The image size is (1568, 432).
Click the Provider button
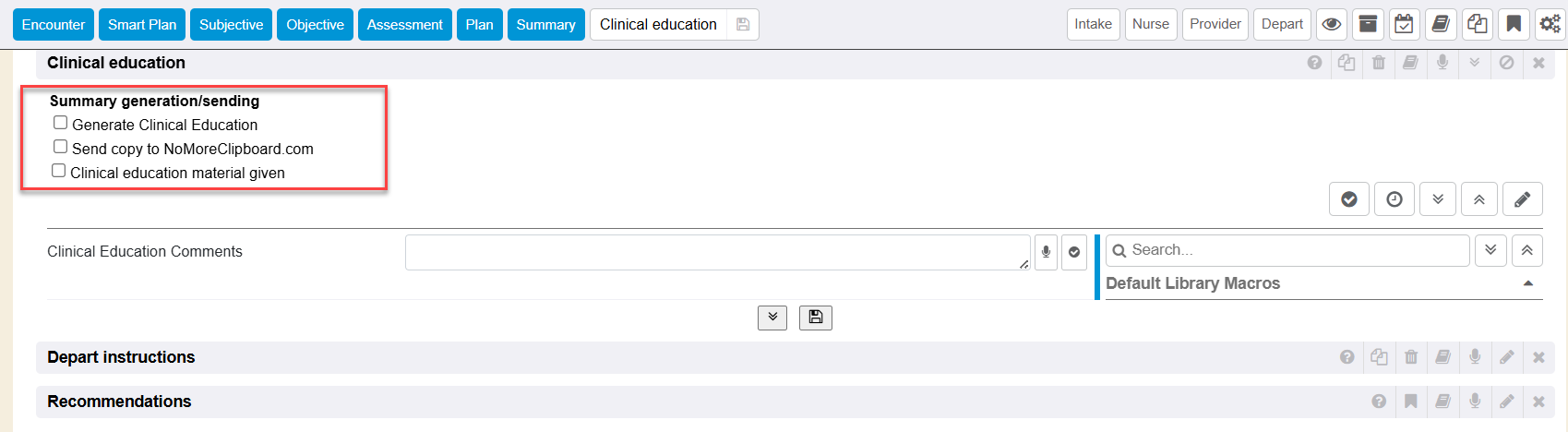coord(1215,24)
